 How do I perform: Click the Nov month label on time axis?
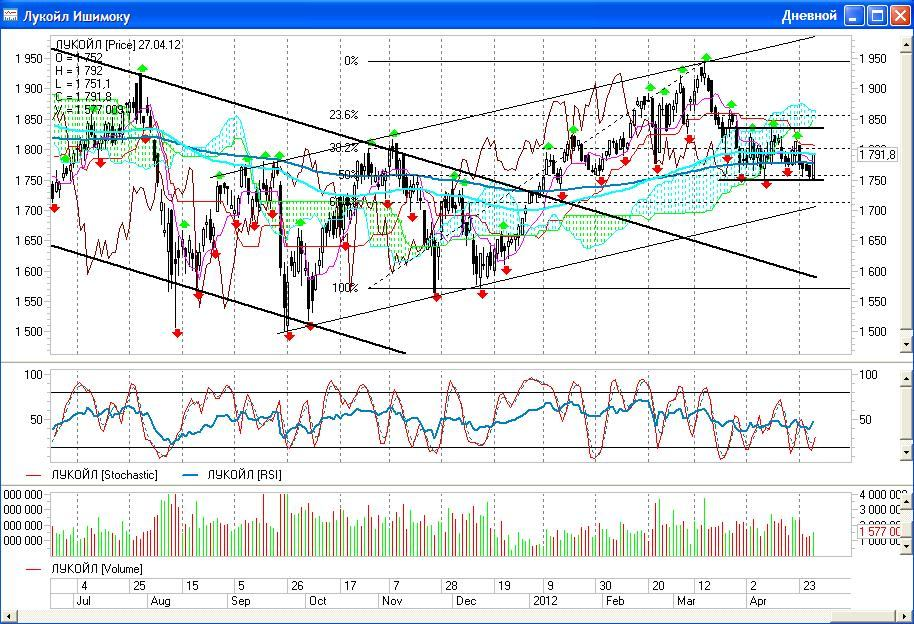point(392,601)
